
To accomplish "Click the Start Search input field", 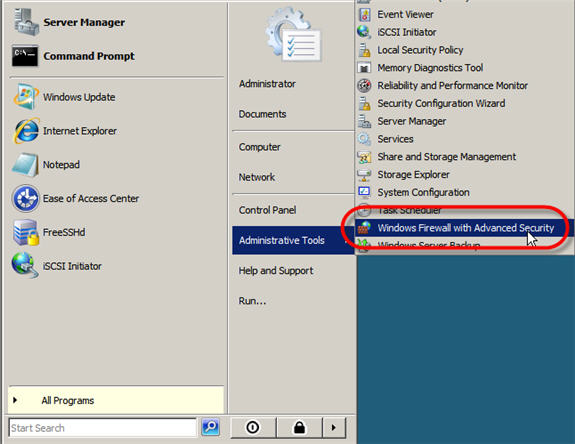I will click(102, 428).
